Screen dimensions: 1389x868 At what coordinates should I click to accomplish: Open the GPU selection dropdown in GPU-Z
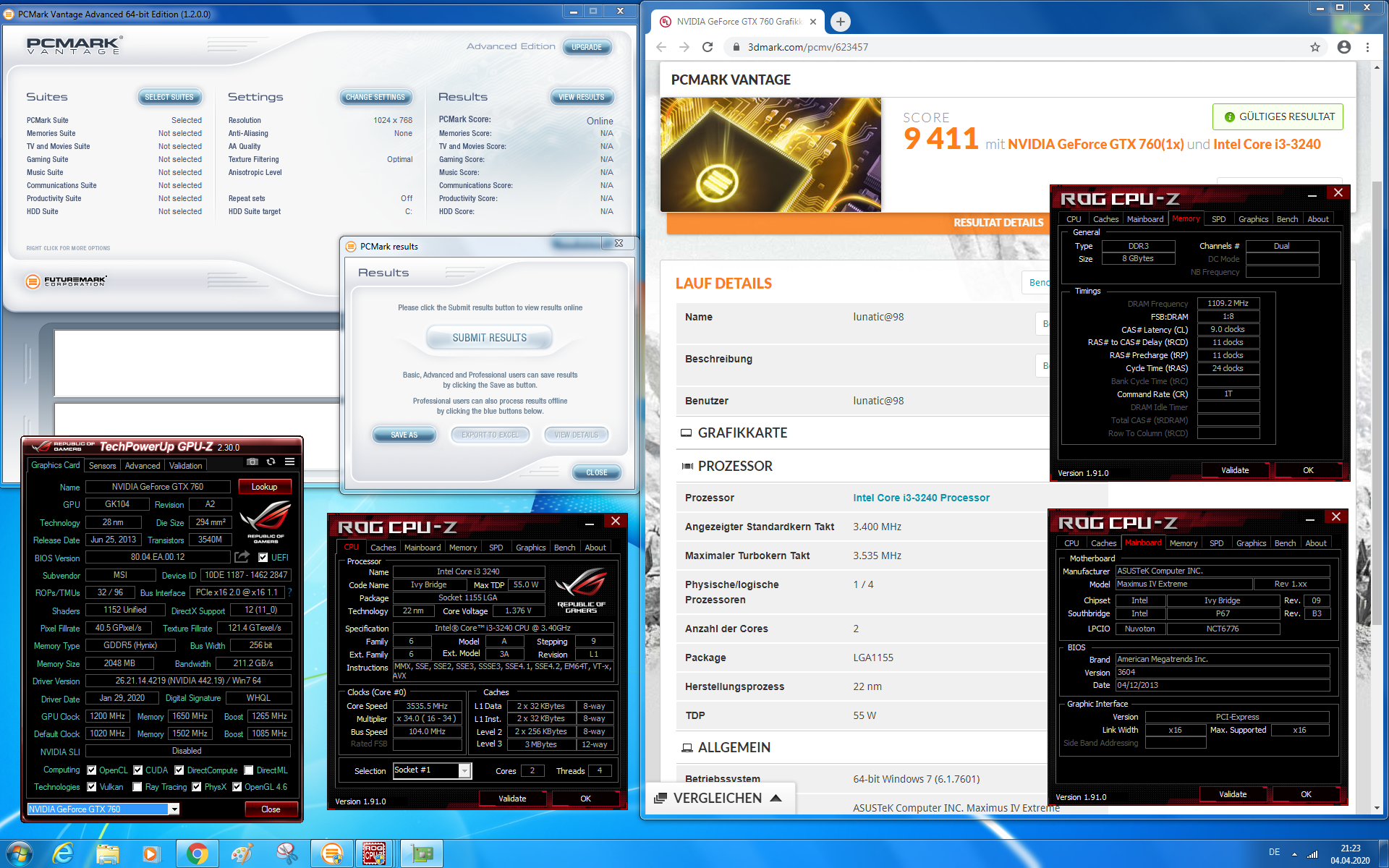click(174, 809)
